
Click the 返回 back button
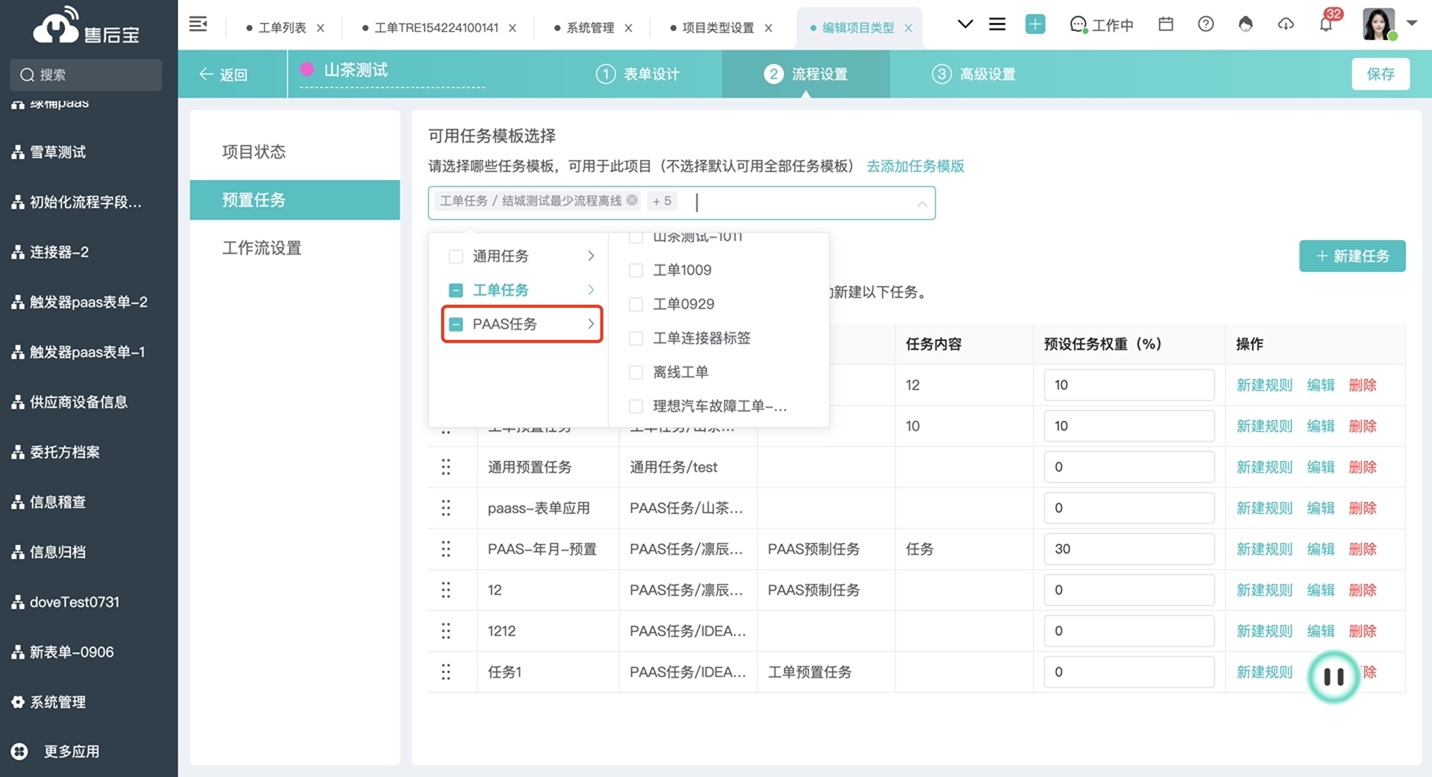223,75
